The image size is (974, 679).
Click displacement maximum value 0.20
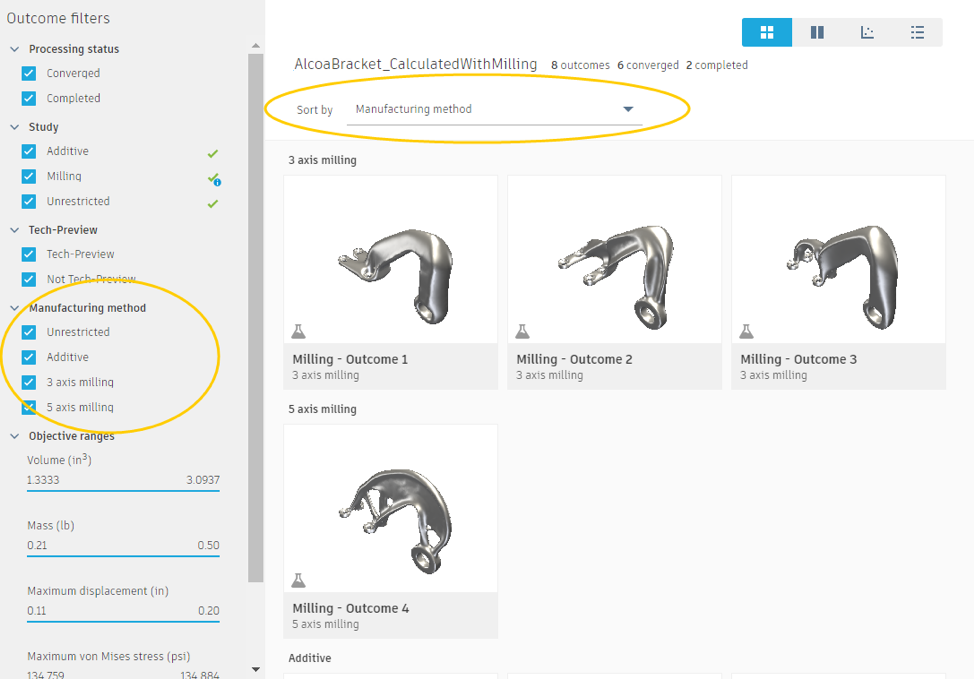pyautogui.click(x=209, y=611)
